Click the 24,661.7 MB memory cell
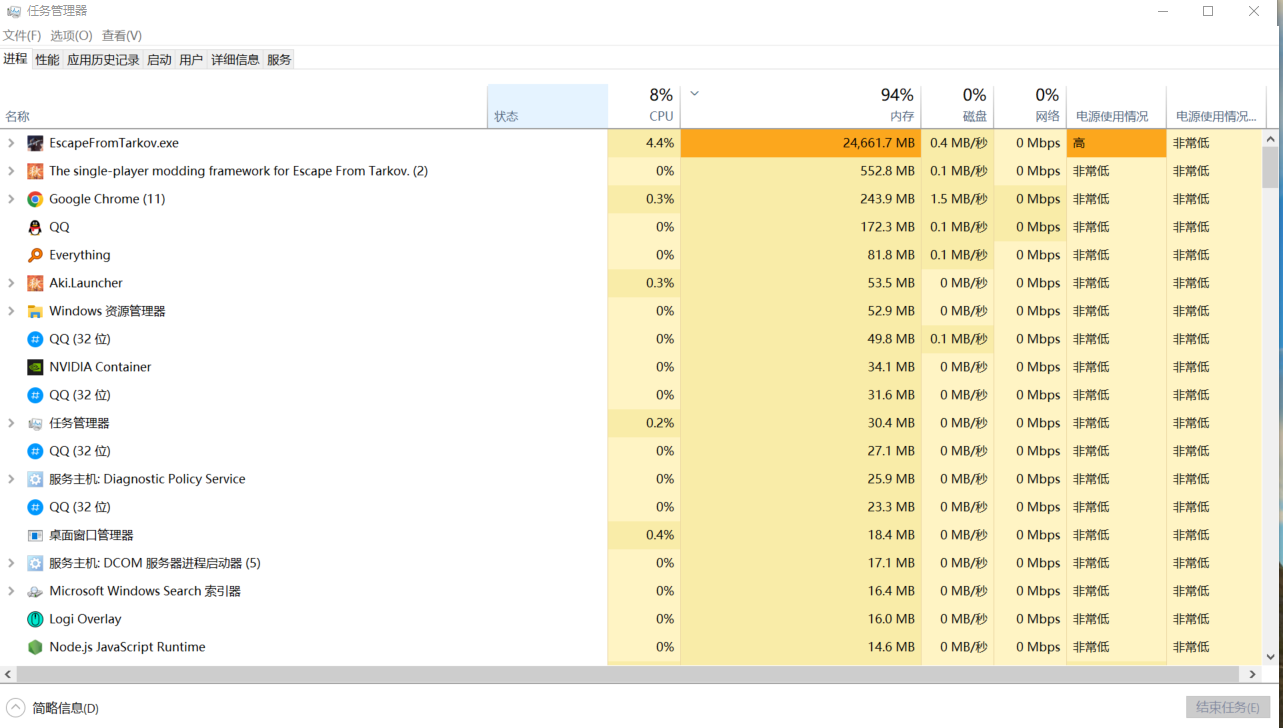Screen dimensions: 1283x728 tap(801, 143)
